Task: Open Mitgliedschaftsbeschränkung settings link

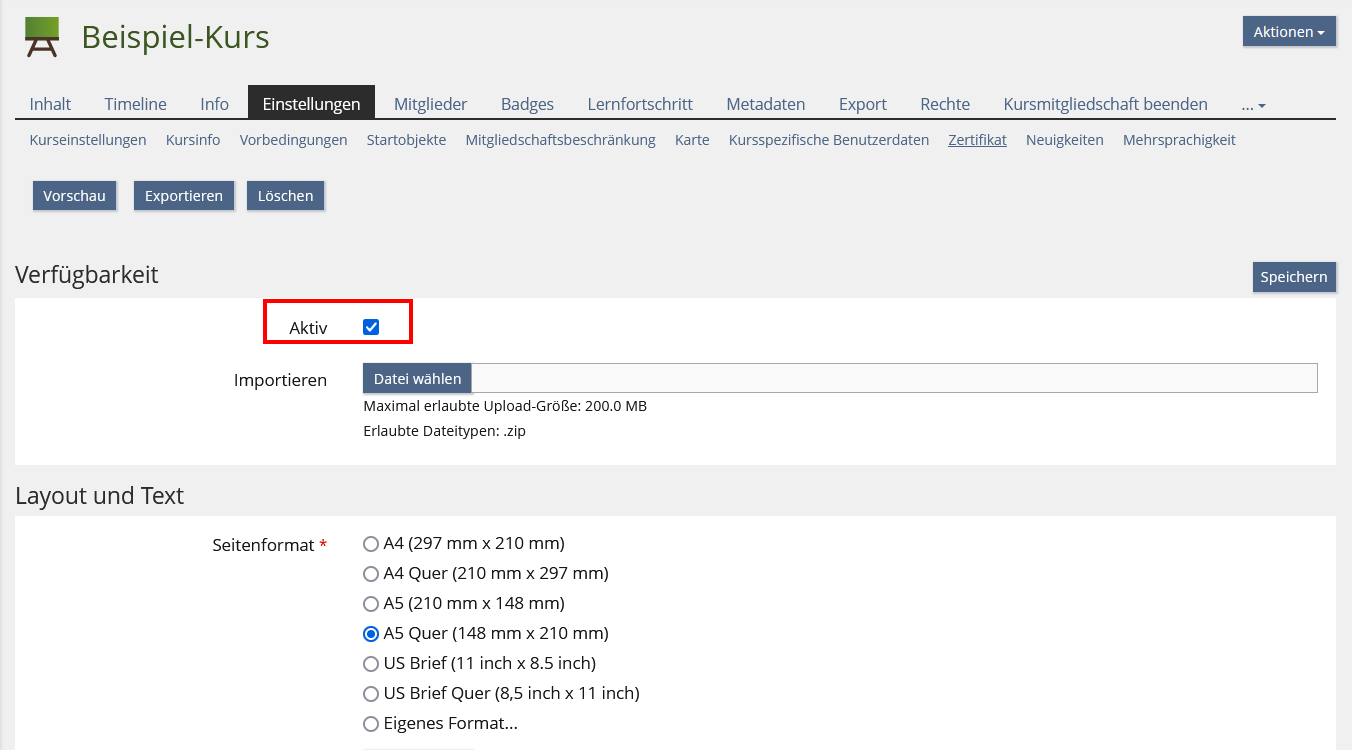Action: (x=560, y=140)
